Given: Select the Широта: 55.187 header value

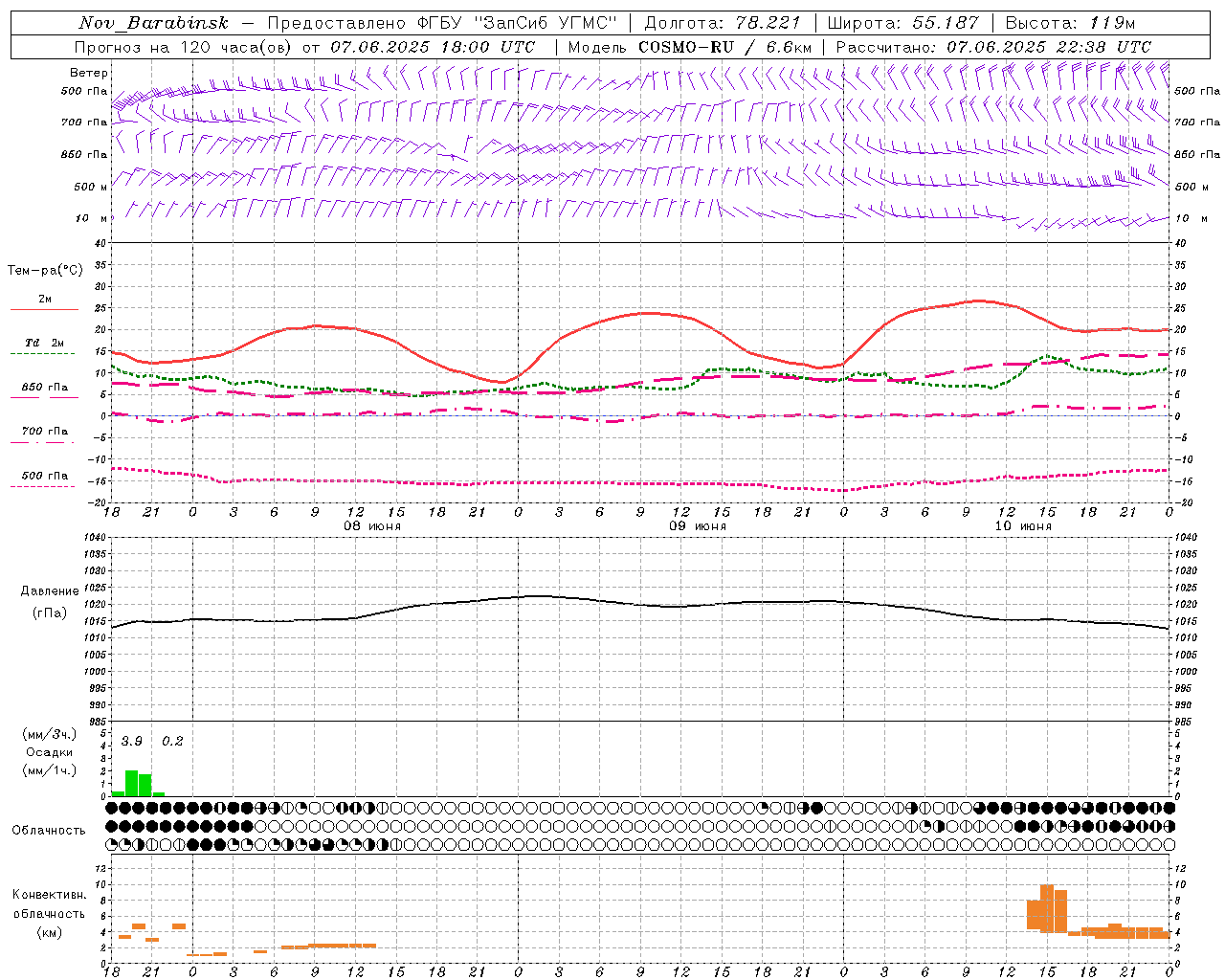Looking at the screenshot, I should pos(902,23).
